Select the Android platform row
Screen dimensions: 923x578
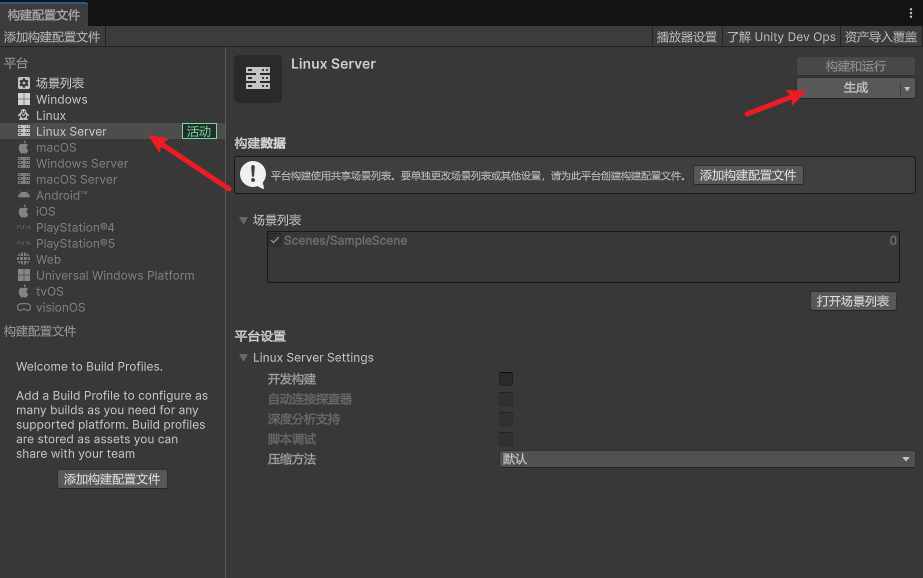tap(112, 195)
